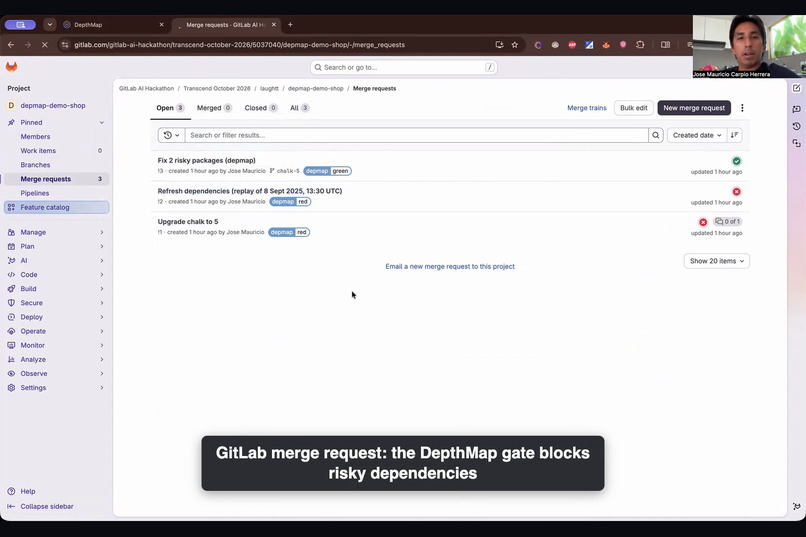Click the New merge request button
The height and width of the screenshot is (537, 806).
[694, 108]
